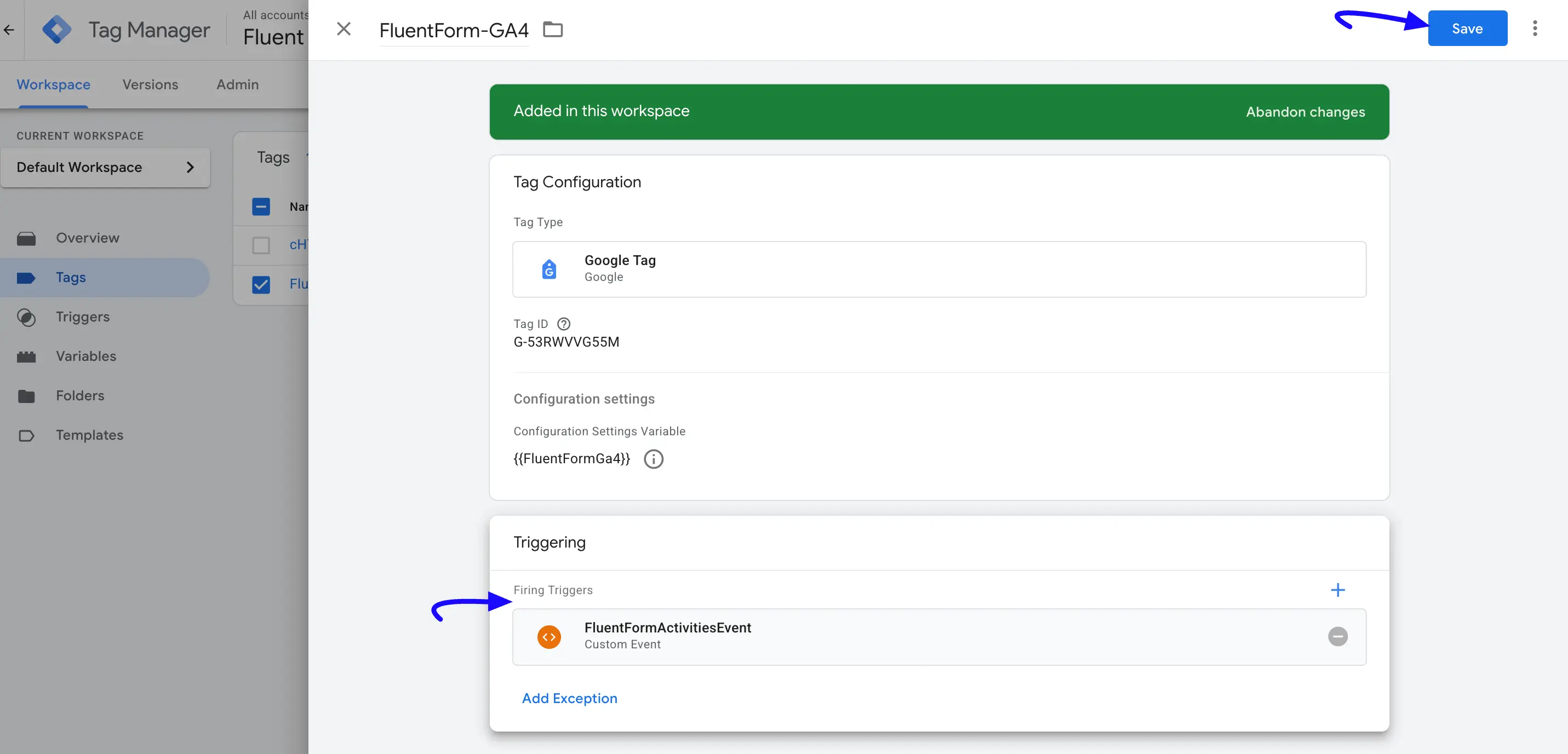Click the Google Tag icon
Screen dimensions: 1568x754
pyautogui.click(x=549, y=269)
